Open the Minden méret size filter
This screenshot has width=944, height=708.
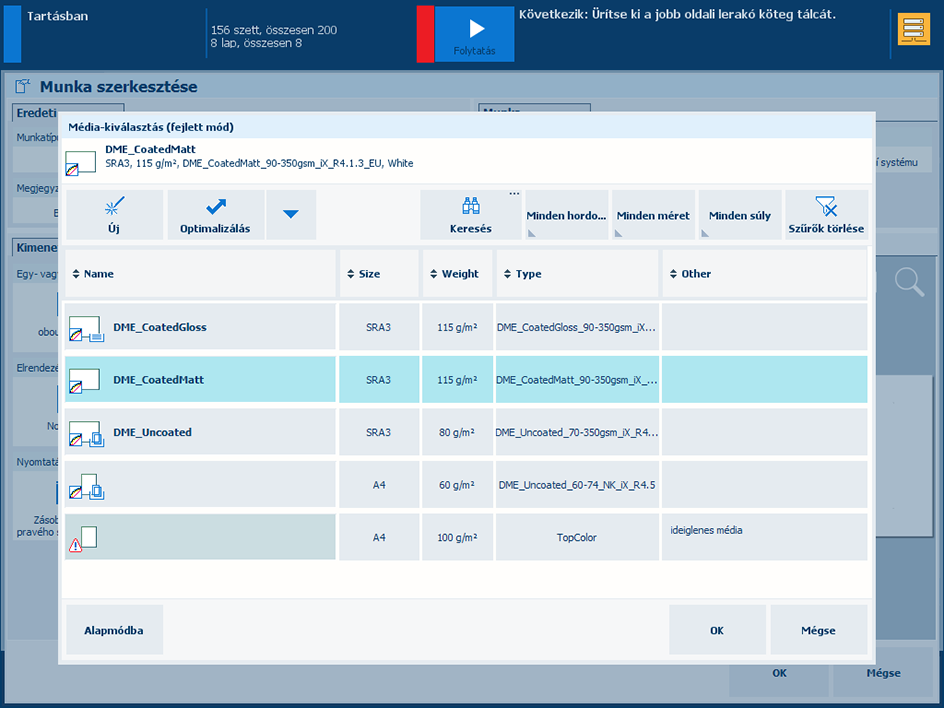pyautogui.click(x=653, y=215)
